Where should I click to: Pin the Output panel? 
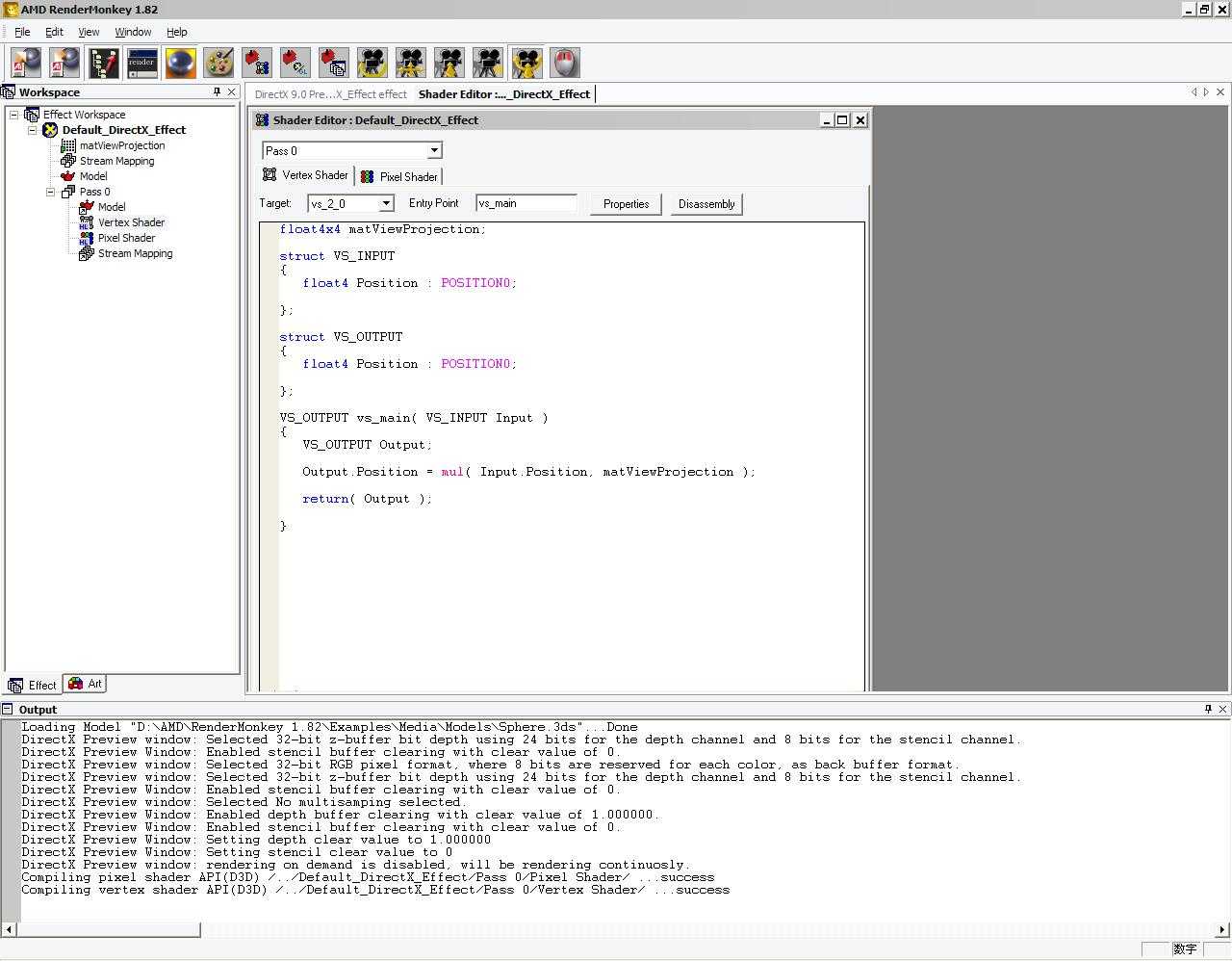(1208, 709)
